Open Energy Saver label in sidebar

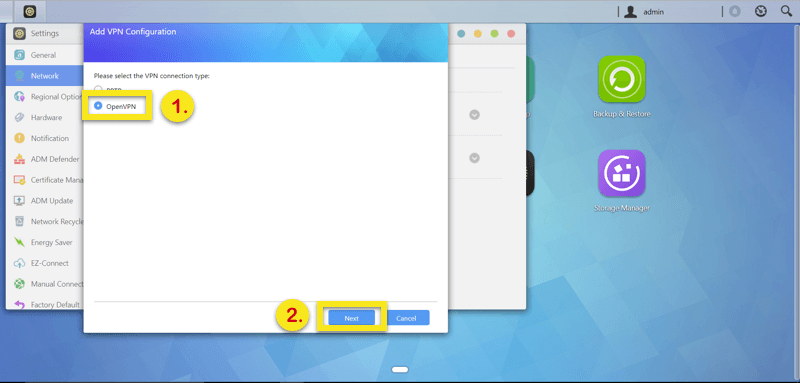point(52,243)
